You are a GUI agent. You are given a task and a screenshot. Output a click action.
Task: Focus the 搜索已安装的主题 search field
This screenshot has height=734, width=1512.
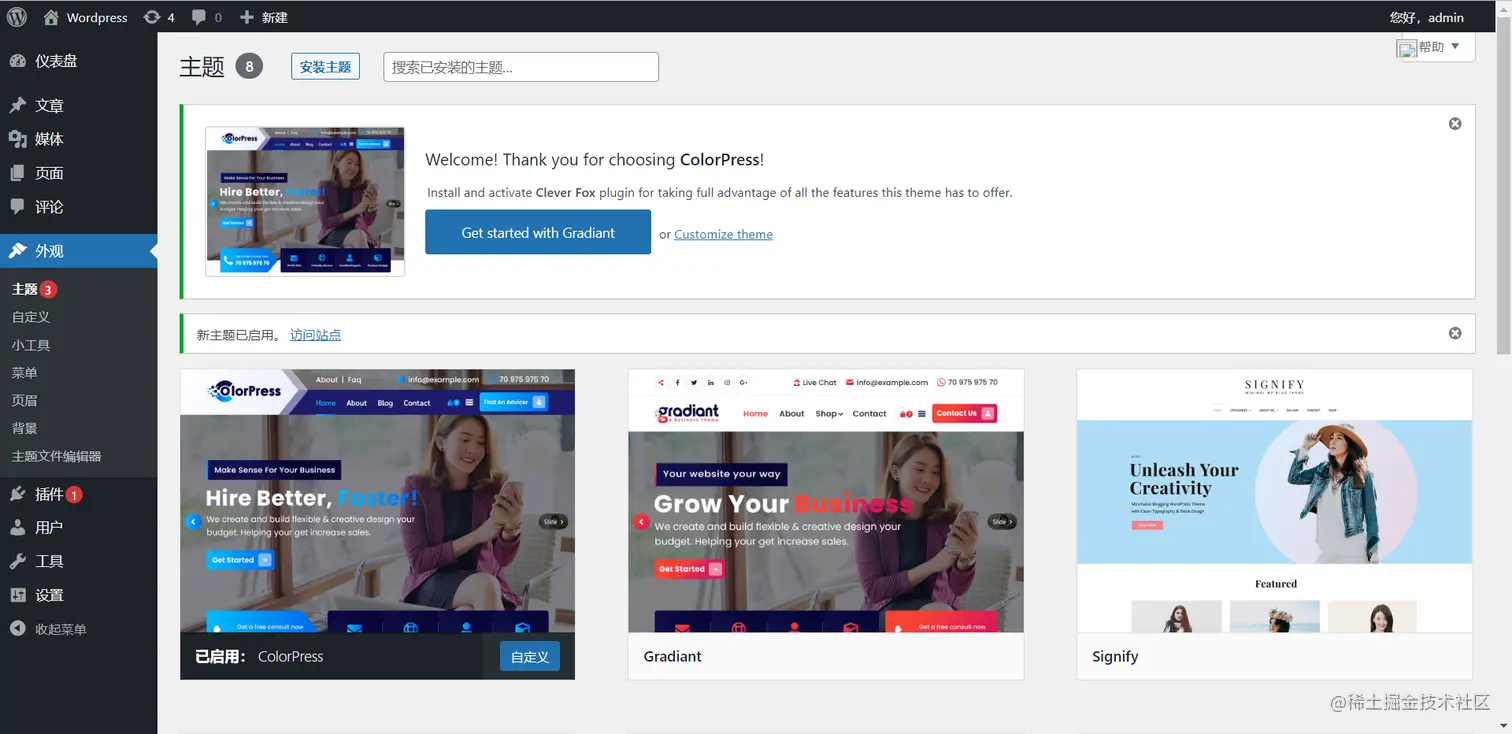click(x=521, y=67)
